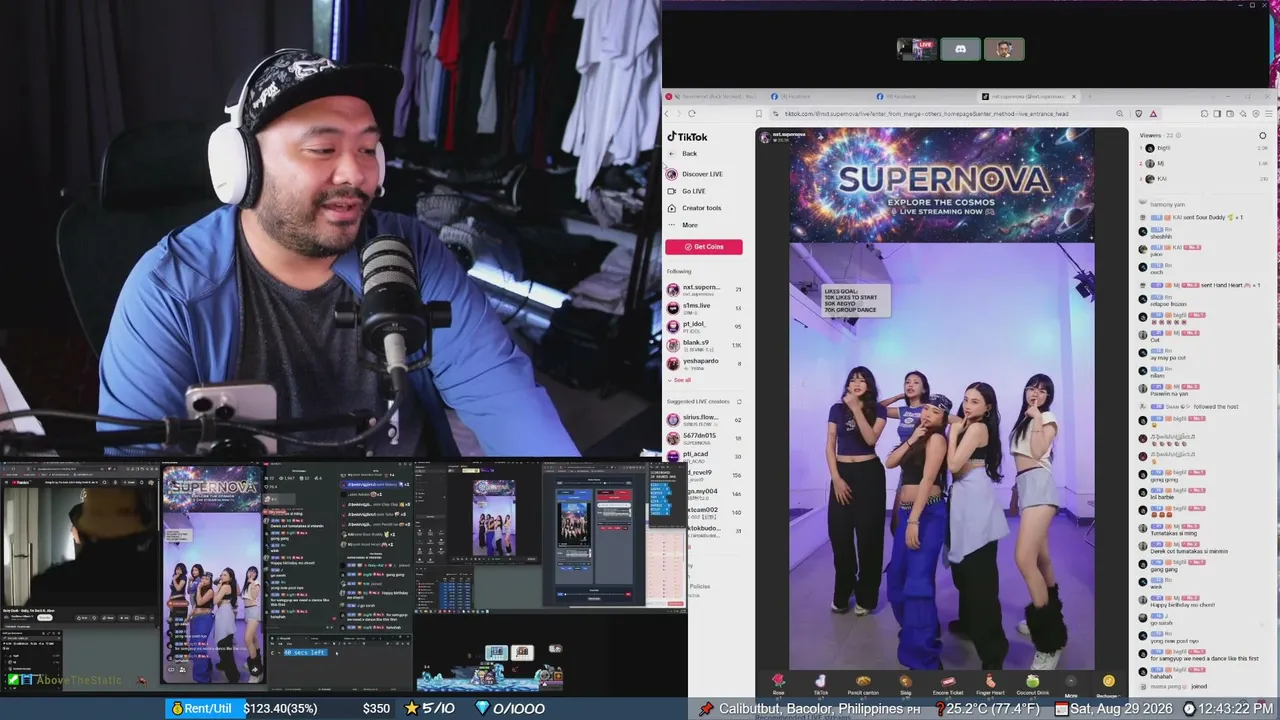Open the Brave Wallet icon
The width and height of the screenshot is (1280, 720).
[1228, 114]
